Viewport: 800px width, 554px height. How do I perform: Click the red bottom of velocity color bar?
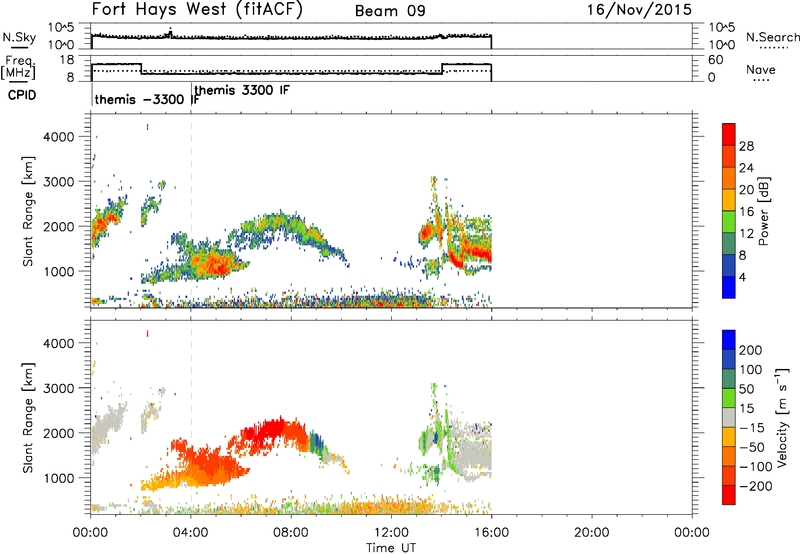(x=729, y=495)
